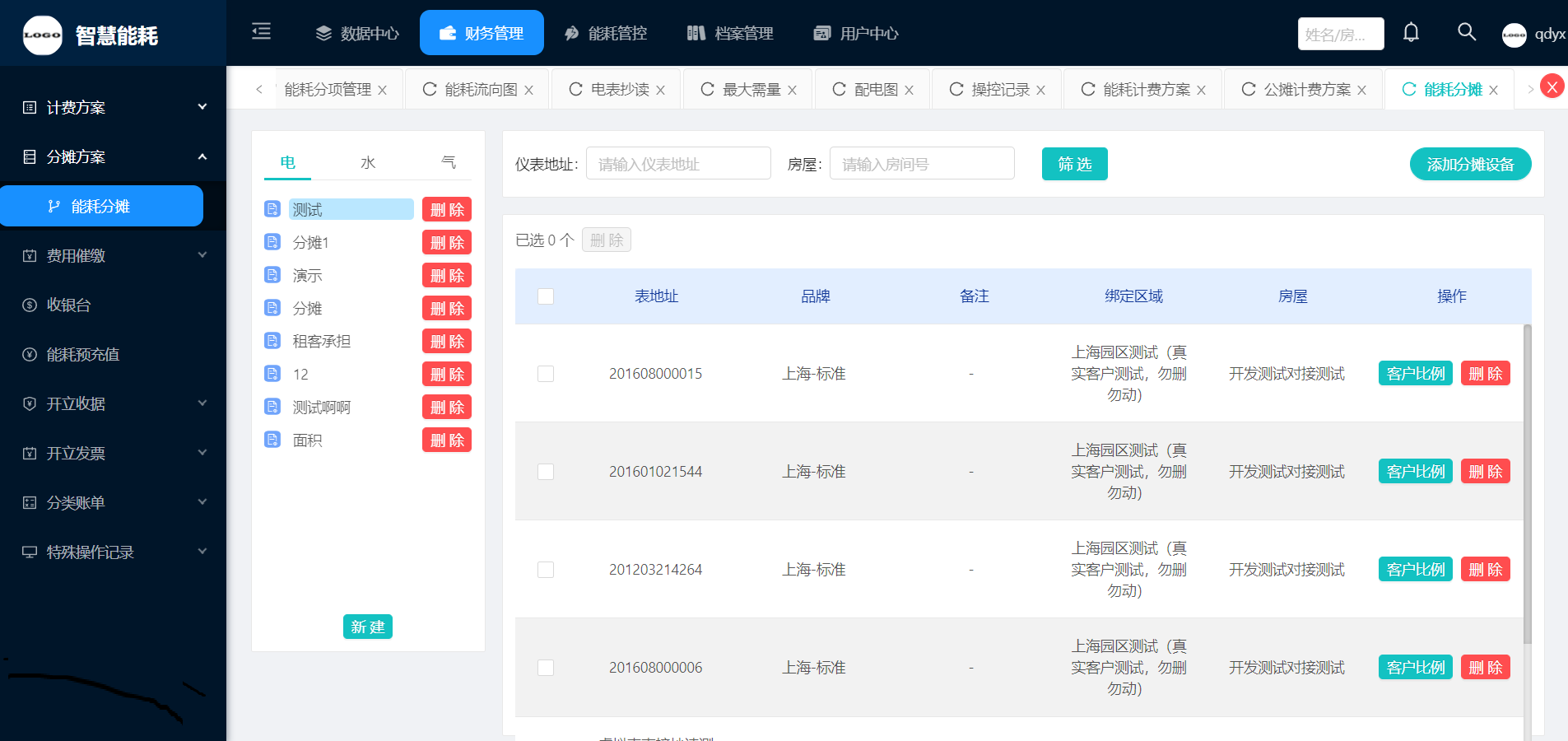This screenshot has width=1568, height=741.
Task: Tick checkbox for meter 201608000015
Action: [546, 374]
